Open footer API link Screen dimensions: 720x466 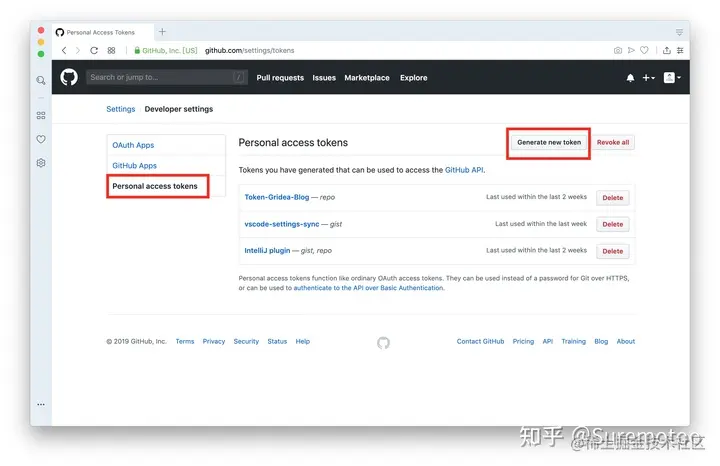pyautogui.click(x=547, y=342)
